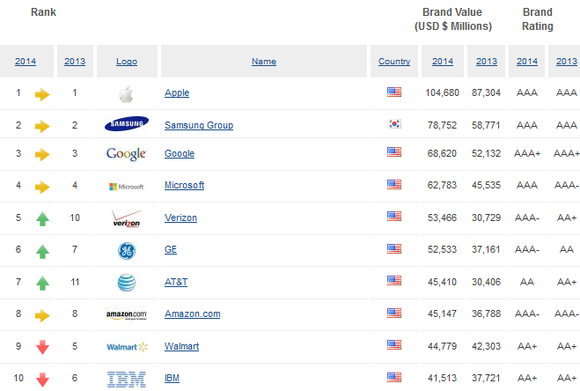The image size is (580, 391).
Task: Click the Verizon logo icon
Action: (x=127, y=218)
